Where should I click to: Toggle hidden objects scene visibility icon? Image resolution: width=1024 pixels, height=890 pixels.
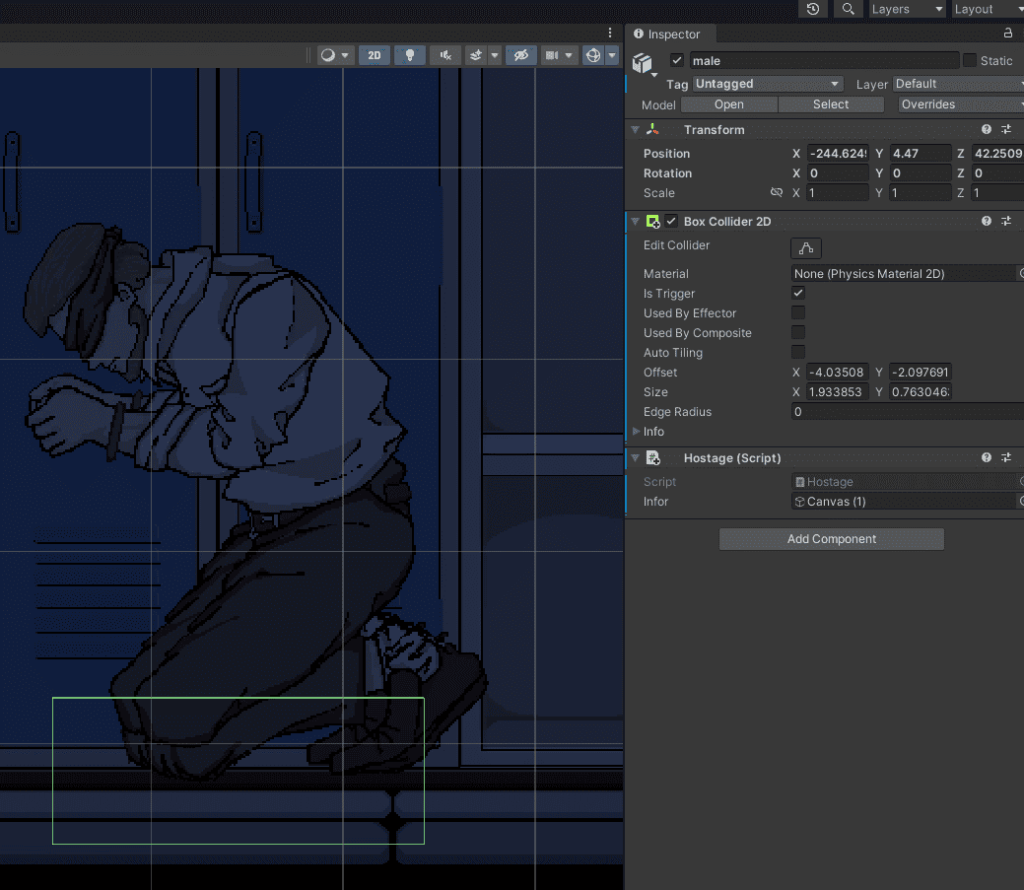(x=519, y=55)
